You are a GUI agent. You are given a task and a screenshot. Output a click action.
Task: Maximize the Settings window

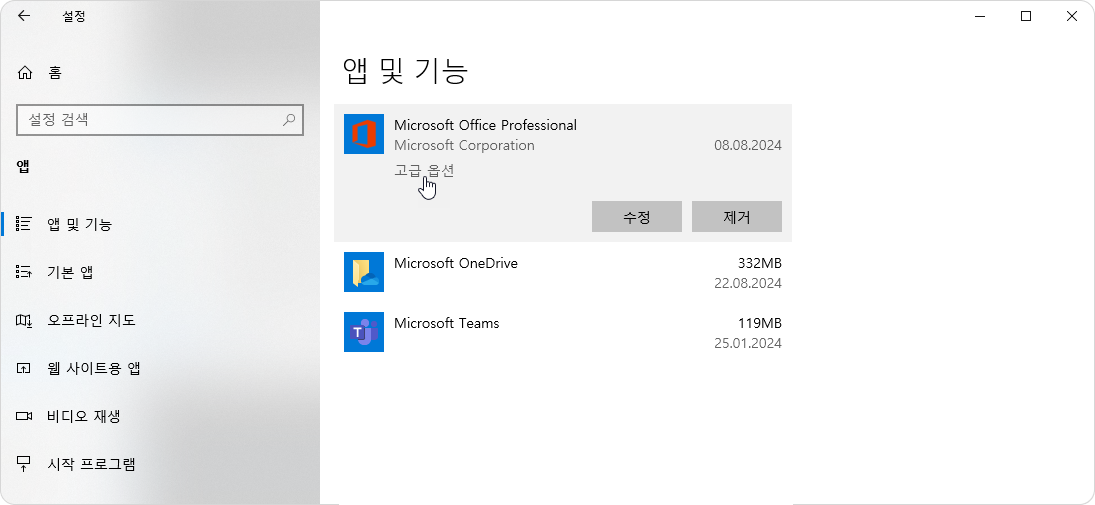tap(1025, 16)
